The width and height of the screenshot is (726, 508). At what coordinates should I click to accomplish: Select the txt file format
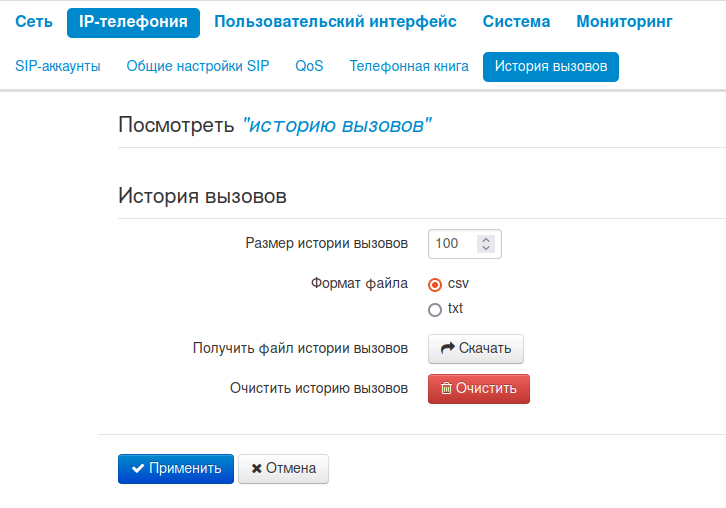(x=435, y=309)
